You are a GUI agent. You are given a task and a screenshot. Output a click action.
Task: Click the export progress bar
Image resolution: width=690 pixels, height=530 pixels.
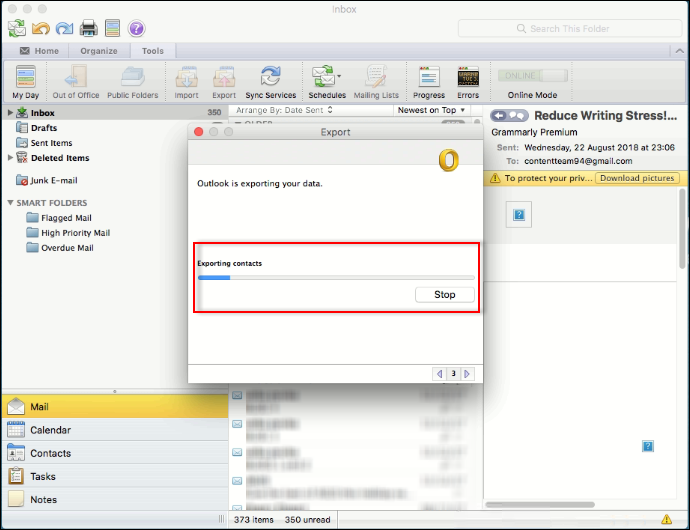click(x=336, y=278)
